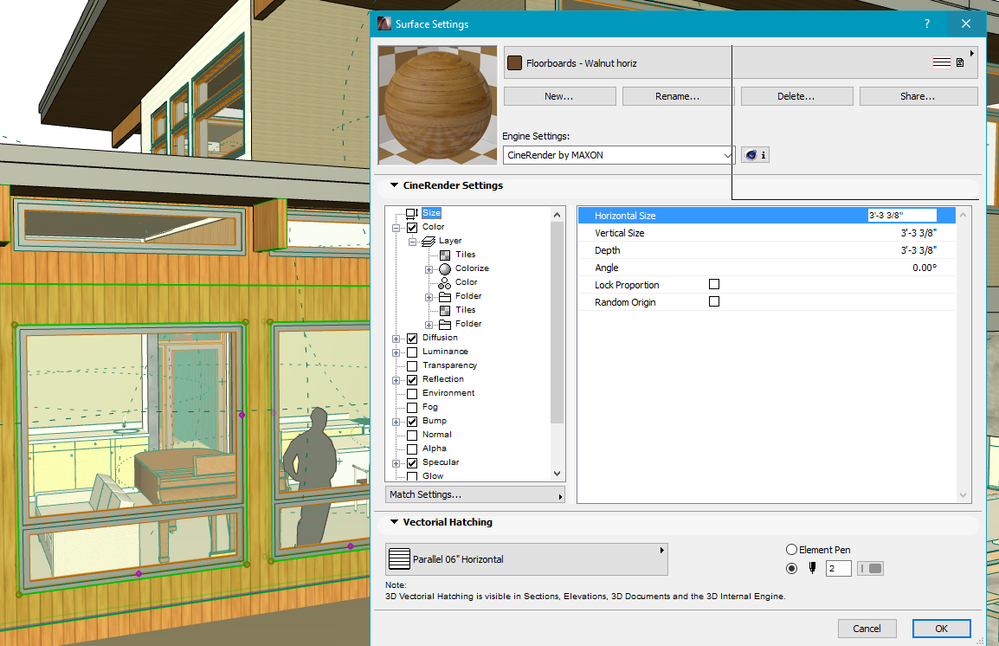Click folder icon above second Tiles
The image size is (999, 646).
pos(445,296)
